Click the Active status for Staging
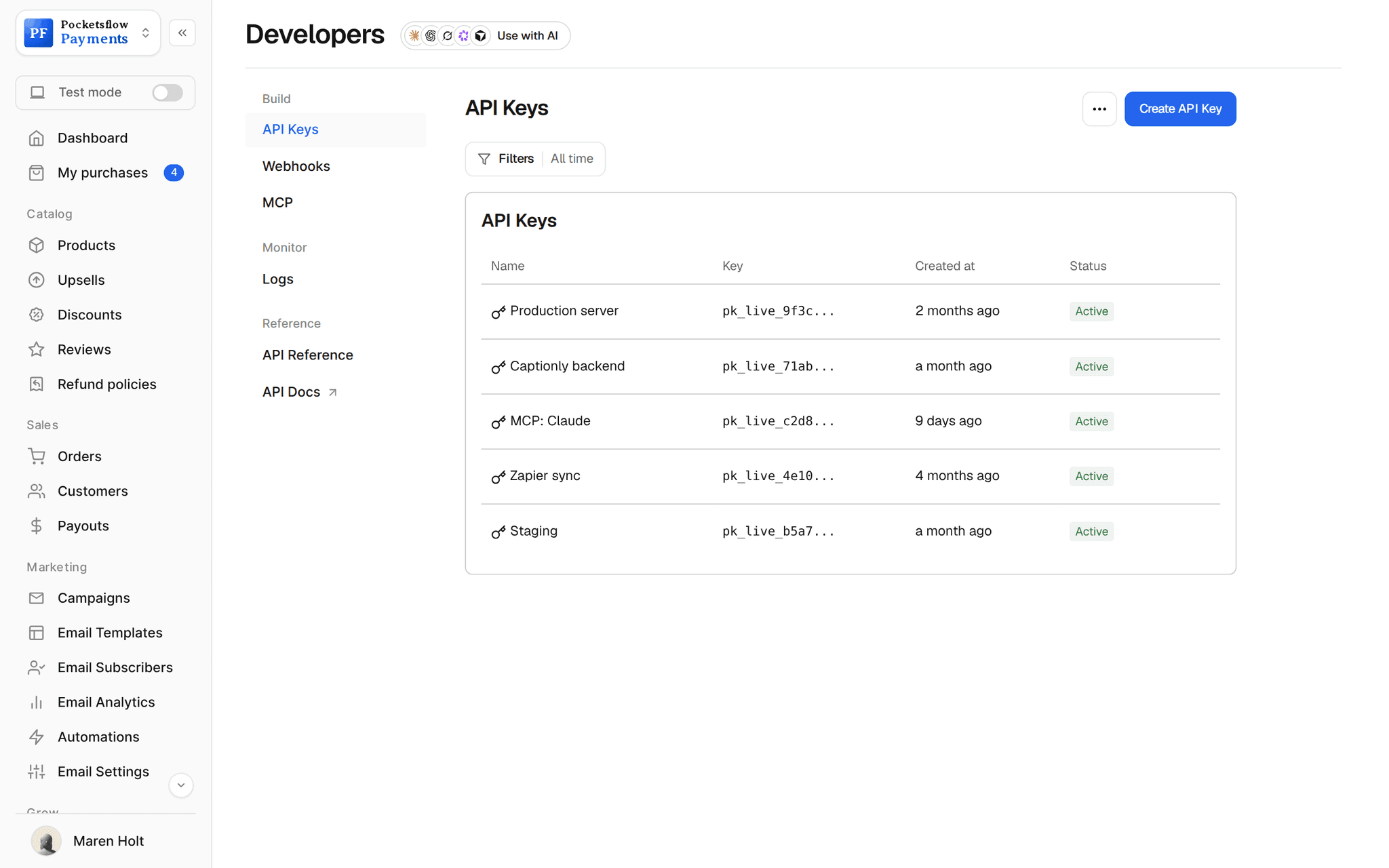The width and height of the screenshot is (1389, 868). (1091, 532)
